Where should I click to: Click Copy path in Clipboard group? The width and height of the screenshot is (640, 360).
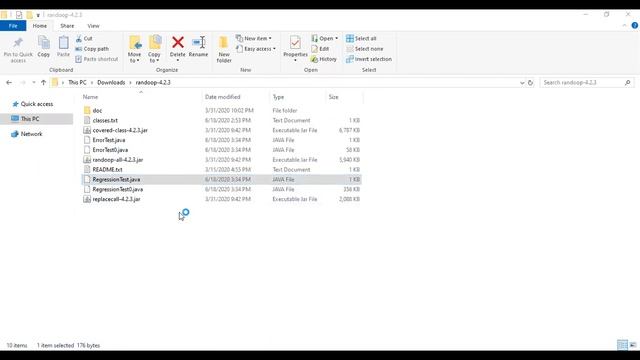tap(92, 49)
